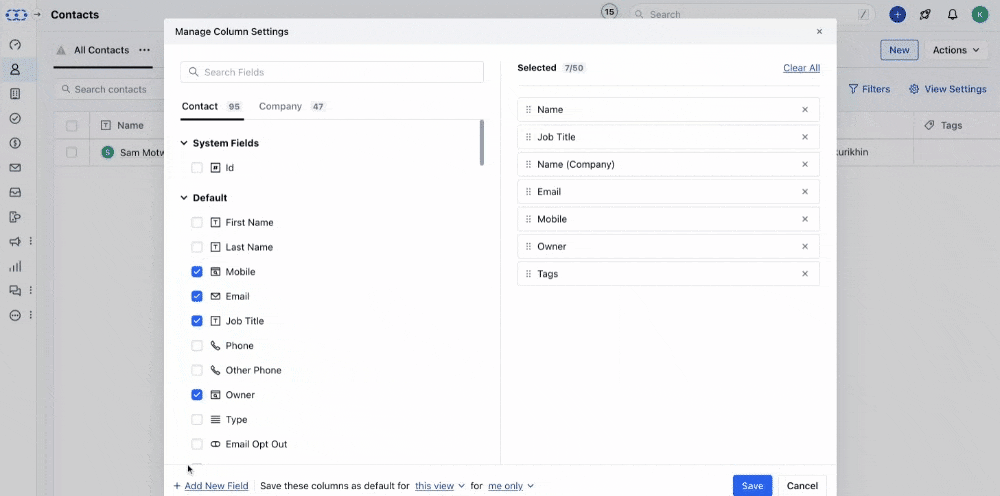The width and height of the screenshot is (1000, 496).
Task: Check the Other Phone checkbox
Action: tap(197, 370)
